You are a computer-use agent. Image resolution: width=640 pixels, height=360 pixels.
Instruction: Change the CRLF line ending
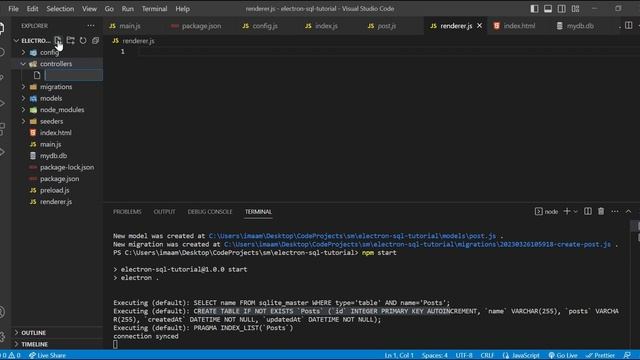pos(487,356)
